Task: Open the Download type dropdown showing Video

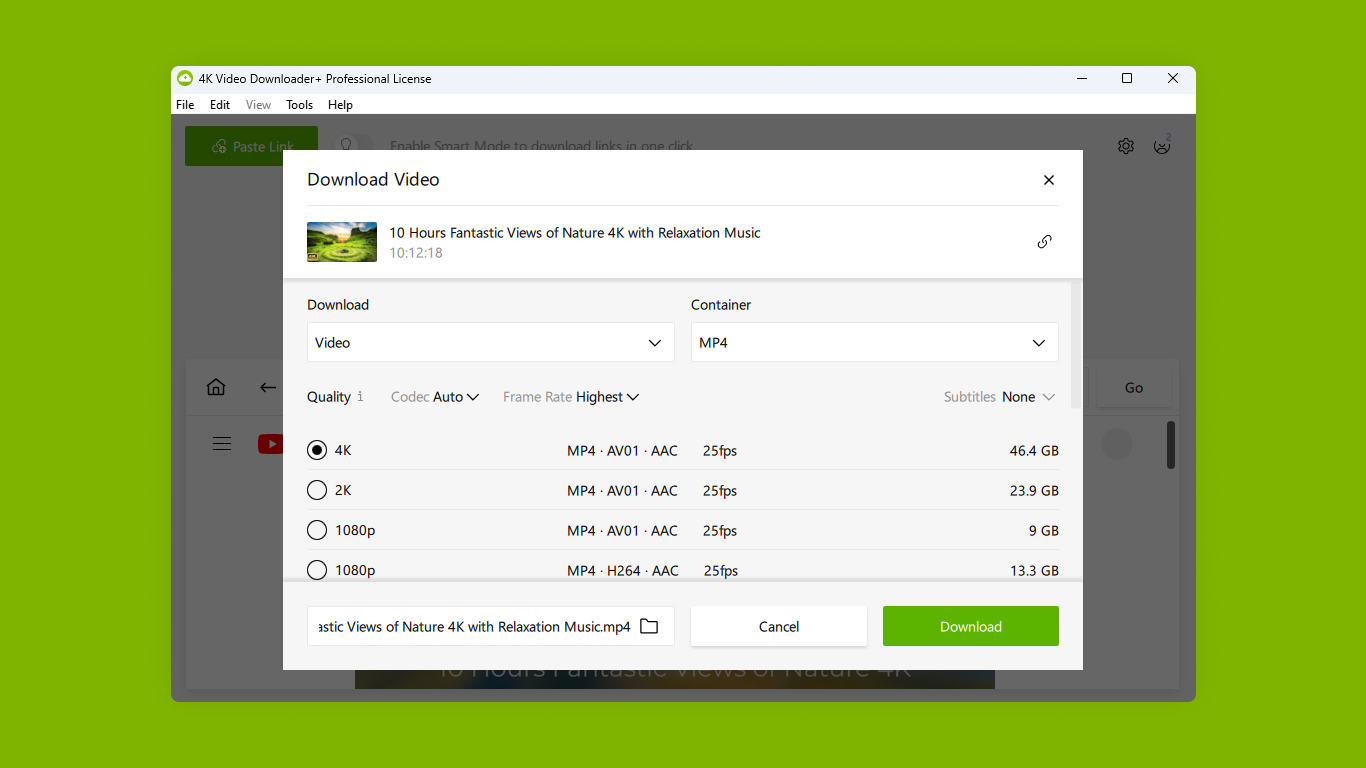Action: pos(490,342)
